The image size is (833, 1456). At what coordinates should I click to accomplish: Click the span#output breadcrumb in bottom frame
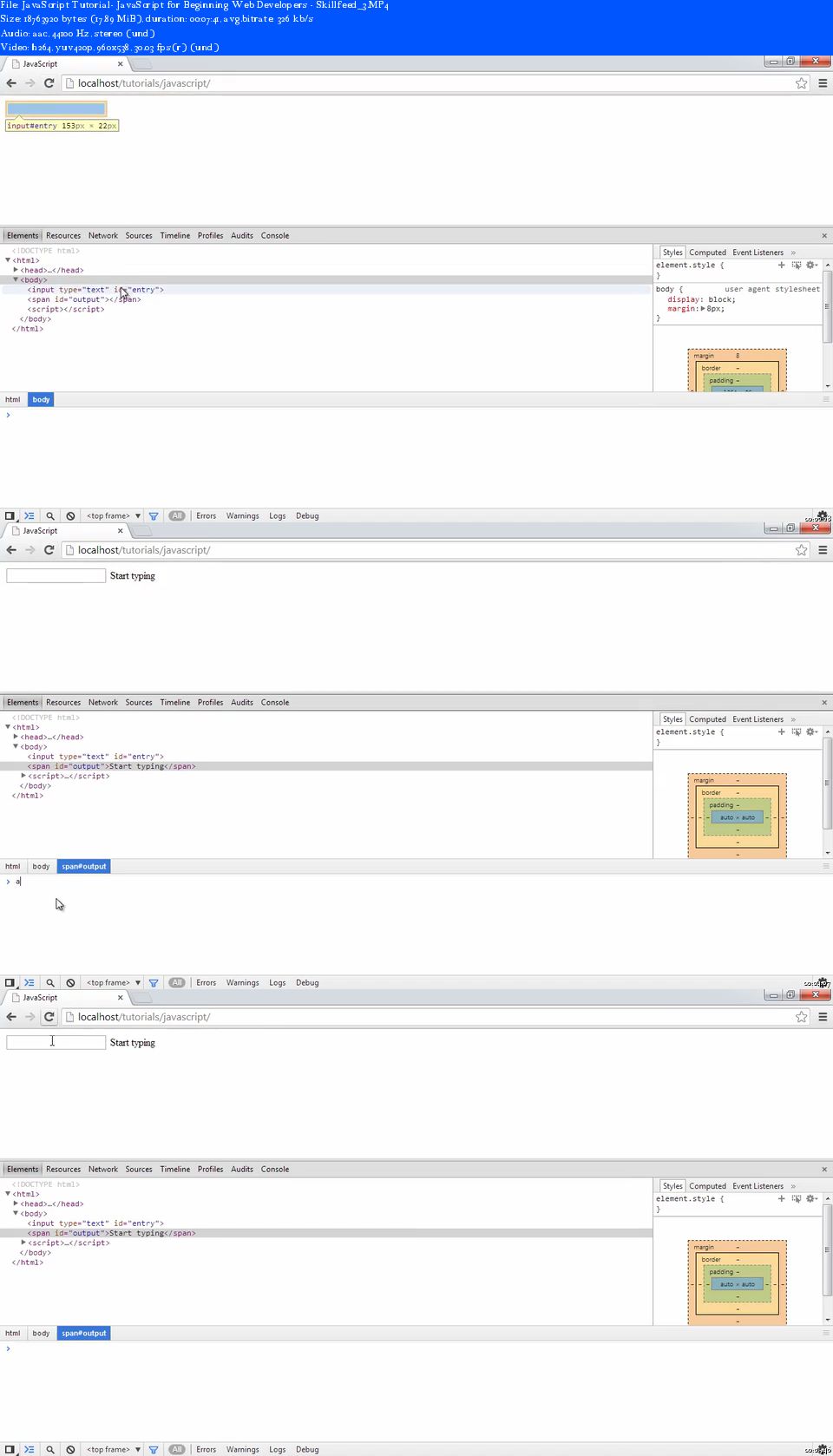pos(84,1334)
